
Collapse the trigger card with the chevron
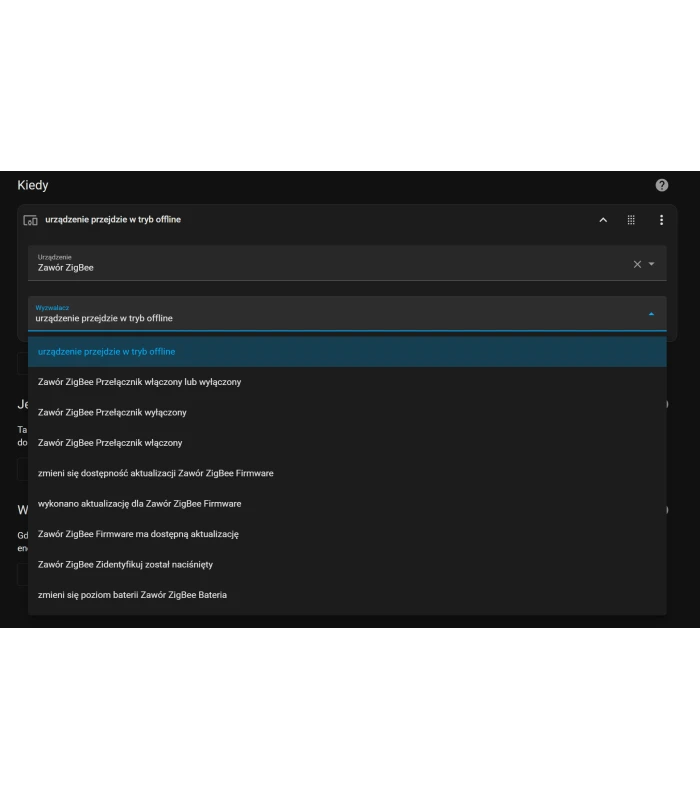[x=603, y=220]
